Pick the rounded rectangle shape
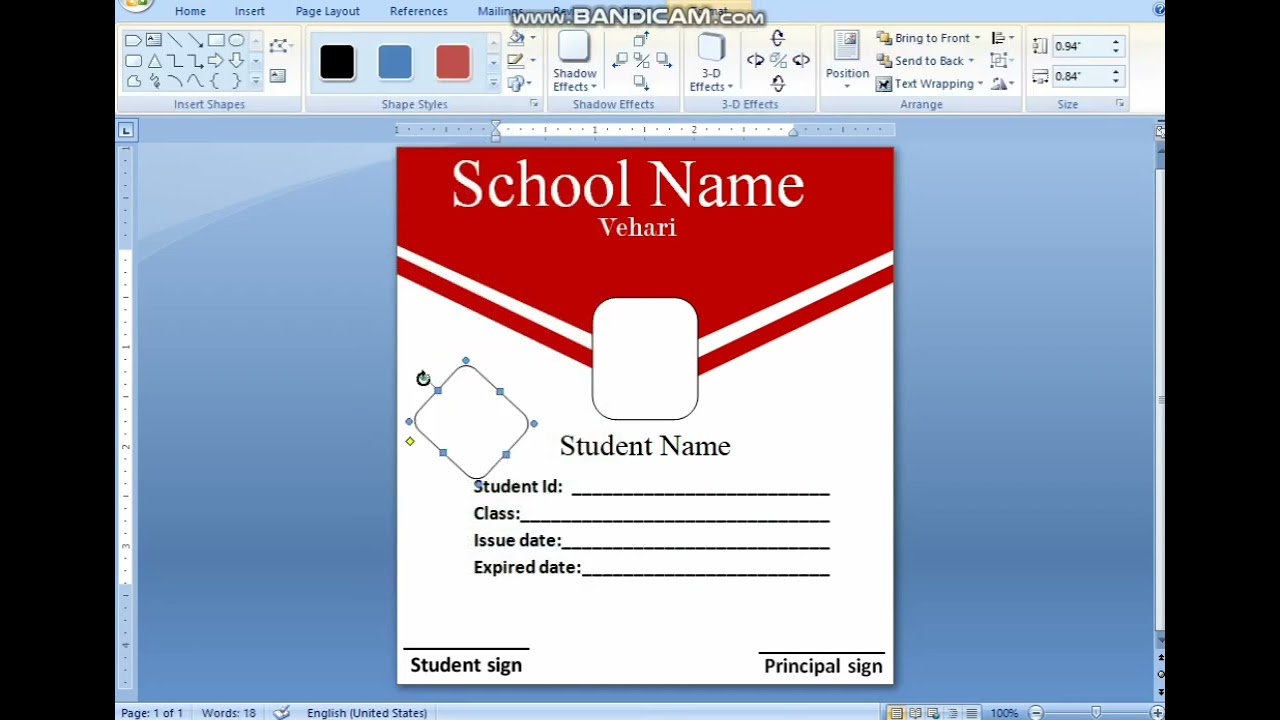 (133, 61)
